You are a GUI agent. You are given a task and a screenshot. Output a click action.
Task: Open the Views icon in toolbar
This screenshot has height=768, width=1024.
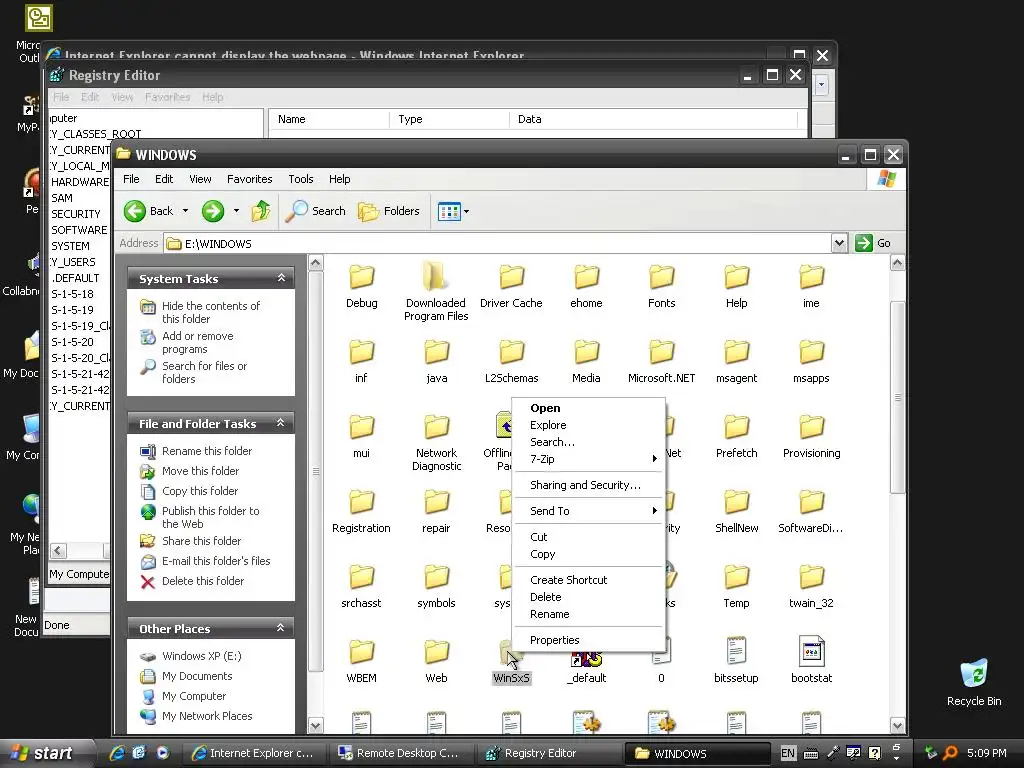pos(449,212)
